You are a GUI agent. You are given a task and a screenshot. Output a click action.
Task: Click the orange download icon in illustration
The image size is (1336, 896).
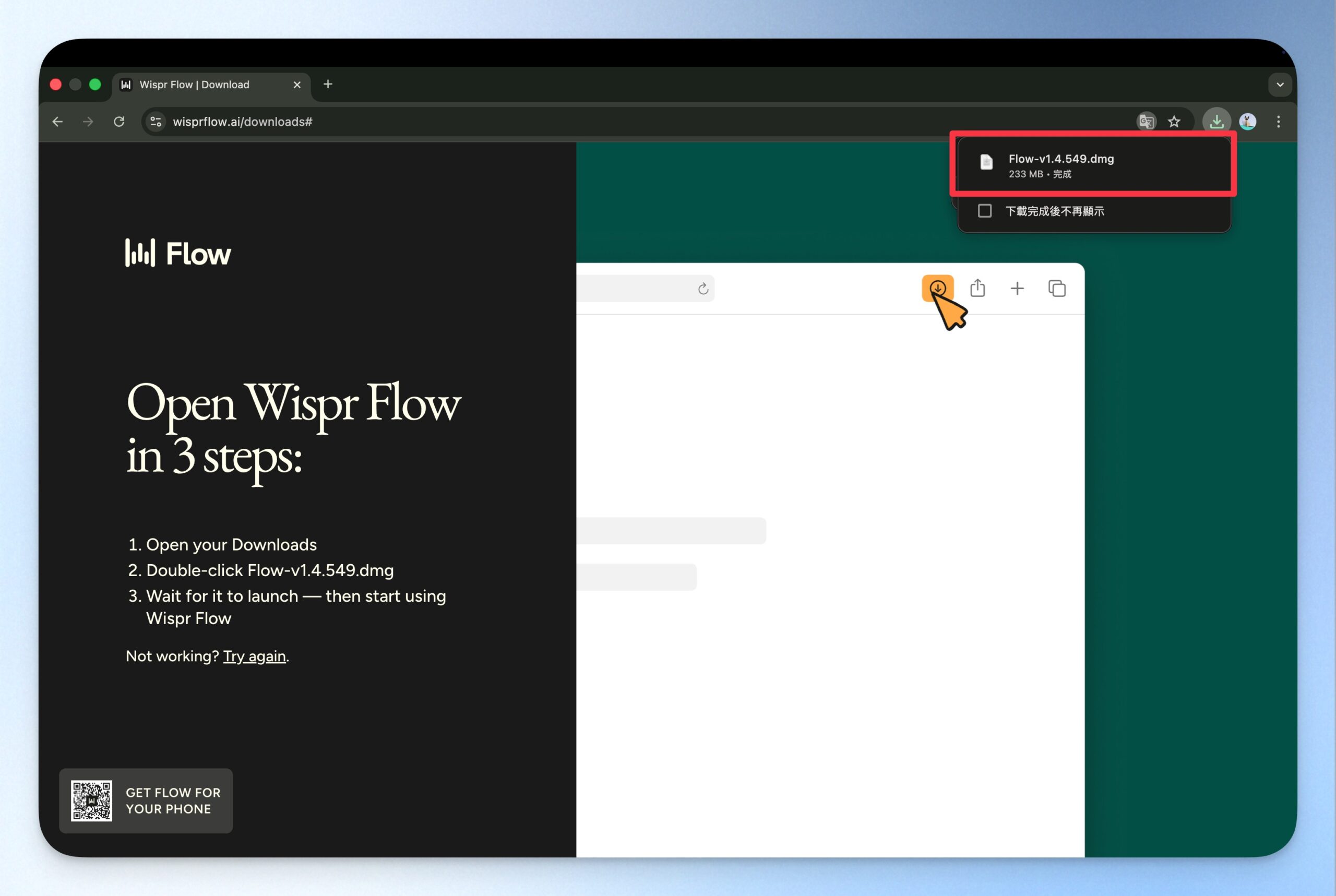pos(937,288)
